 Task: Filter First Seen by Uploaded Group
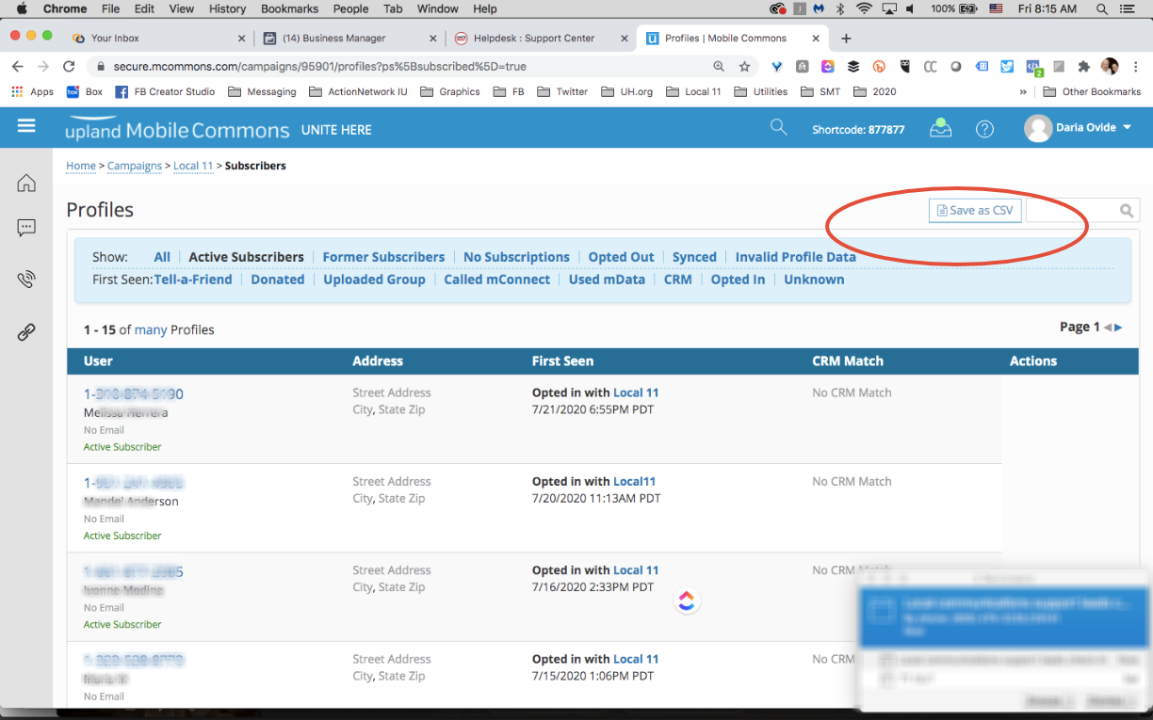click(374, 279)
